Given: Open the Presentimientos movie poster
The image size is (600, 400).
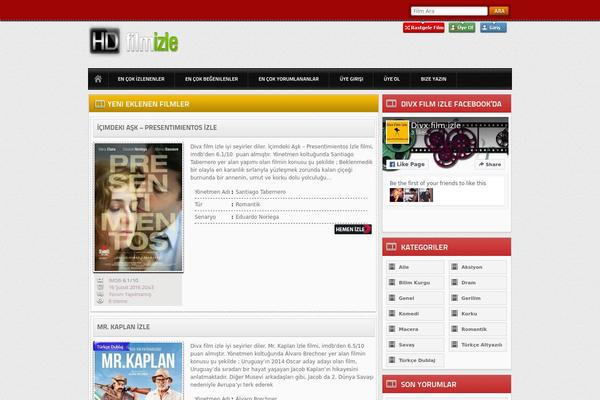Looking at the screenshot, I should click(x=139, y=207).
